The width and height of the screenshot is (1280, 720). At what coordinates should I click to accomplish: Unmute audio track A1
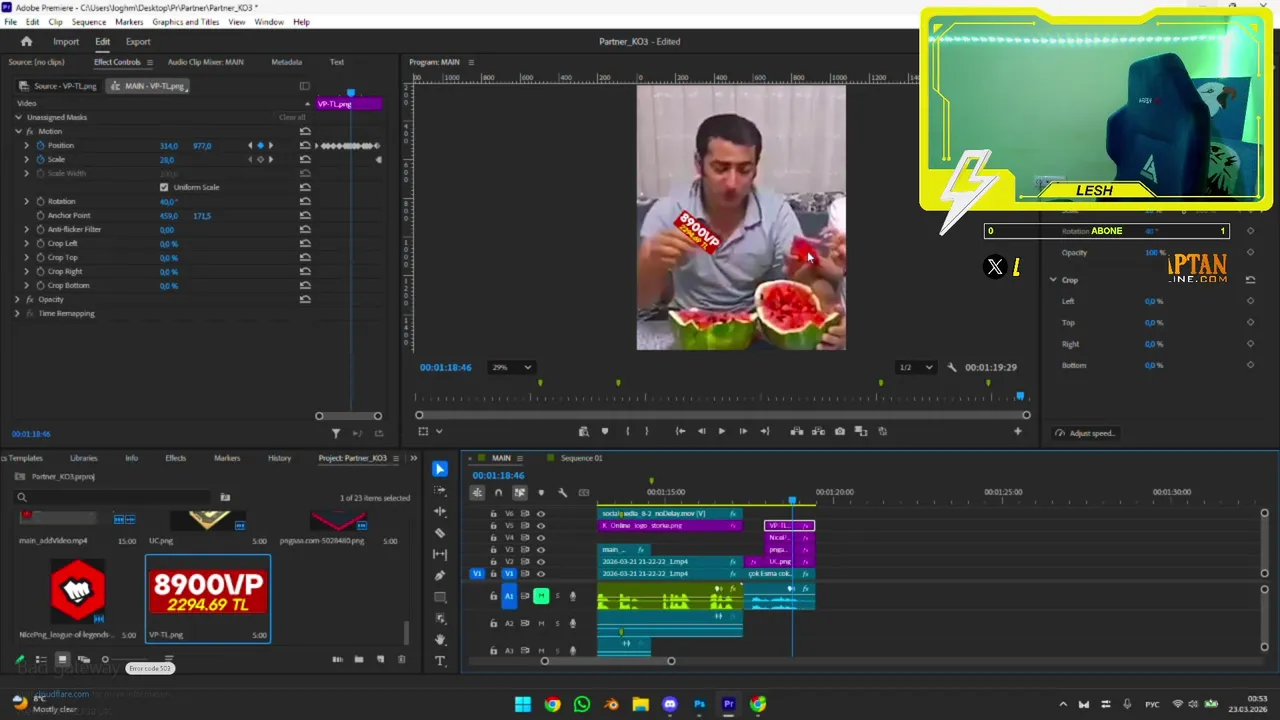point(541,596)
